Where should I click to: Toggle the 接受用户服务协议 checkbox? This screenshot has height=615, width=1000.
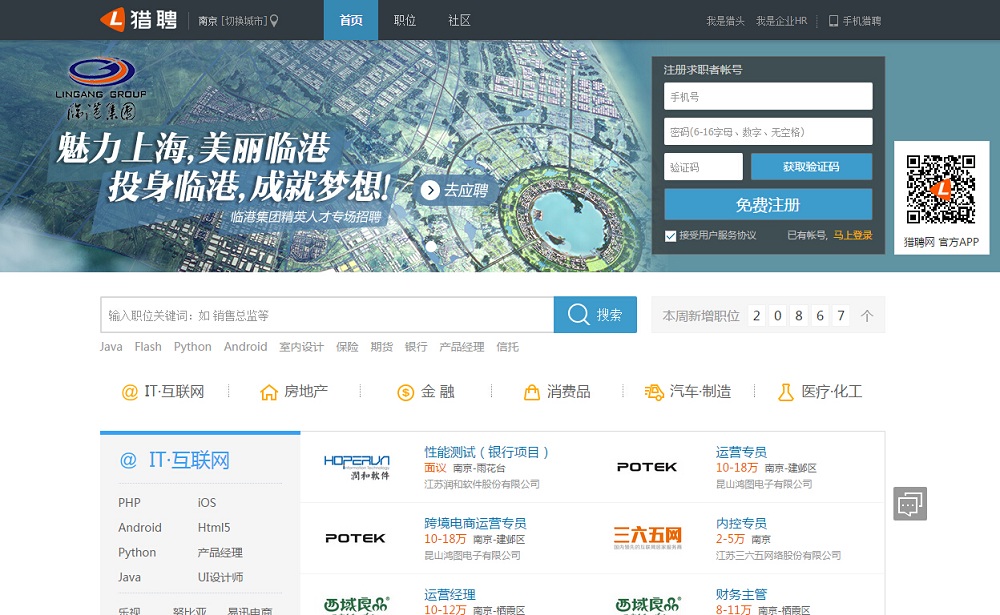(x=670, y=236)
